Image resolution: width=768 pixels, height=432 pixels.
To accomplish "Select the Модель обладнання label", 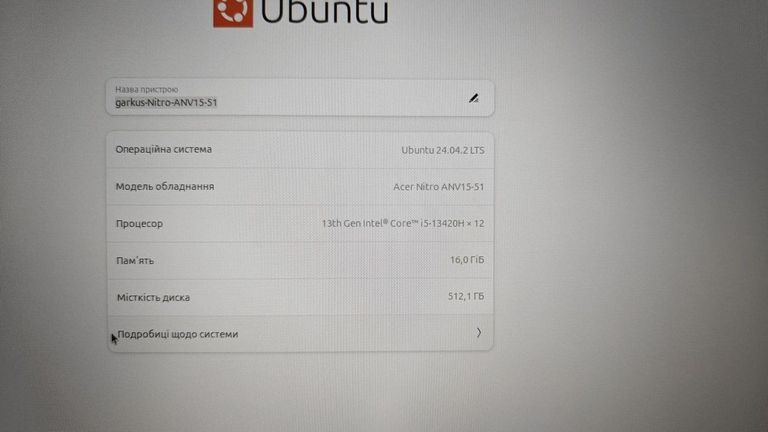I will [165, 187].
